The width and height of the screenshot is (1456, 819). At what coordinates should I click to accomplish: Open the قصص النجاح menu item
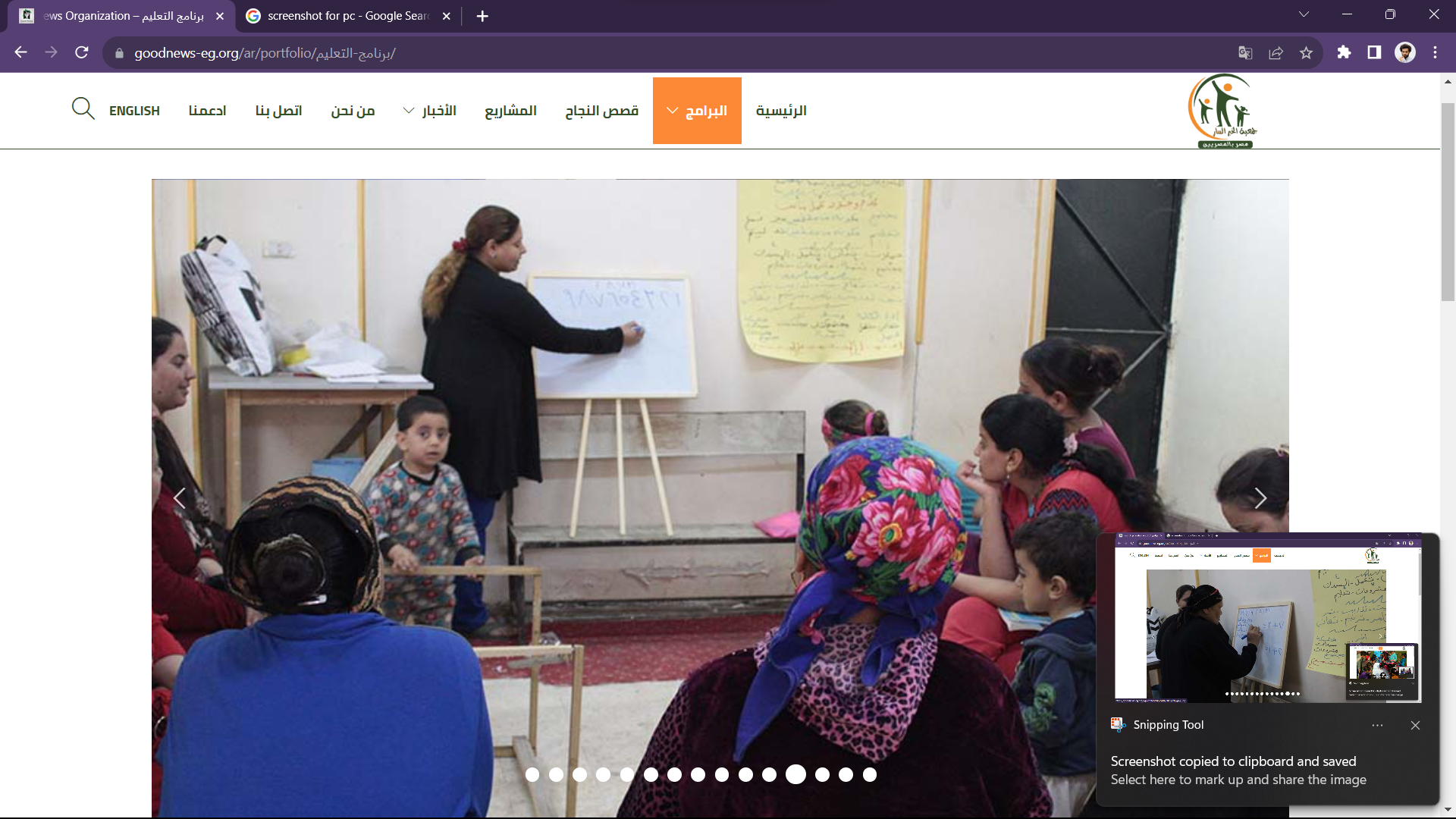point(601,111)
